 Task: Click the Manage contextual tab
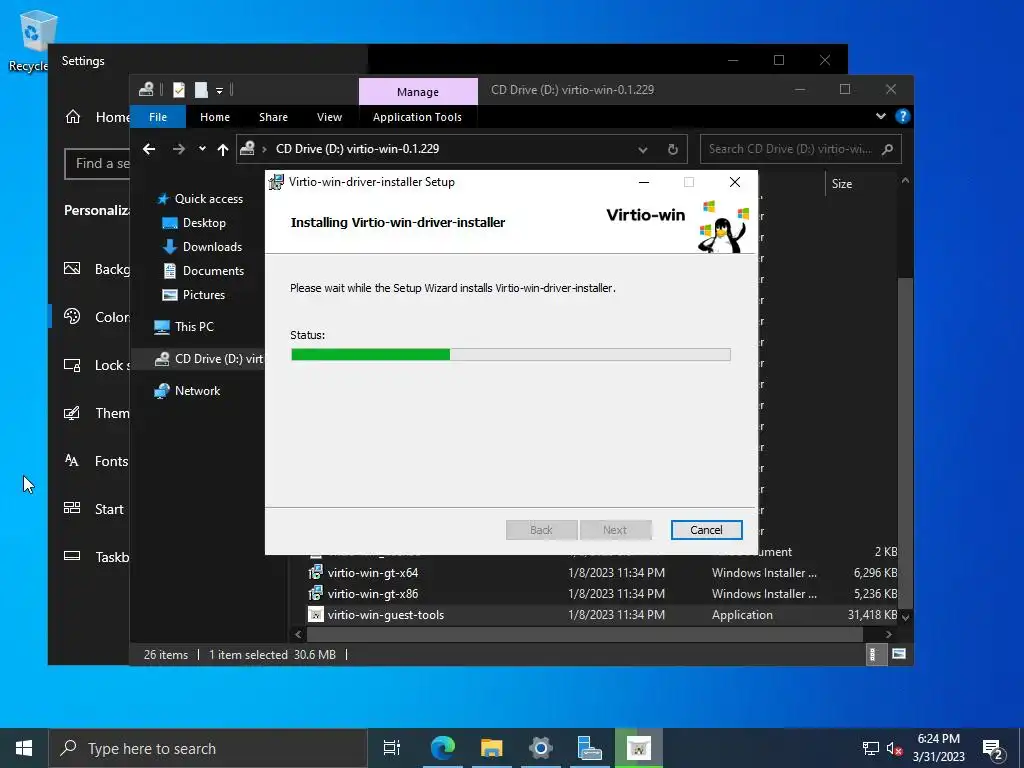(418, 91)
